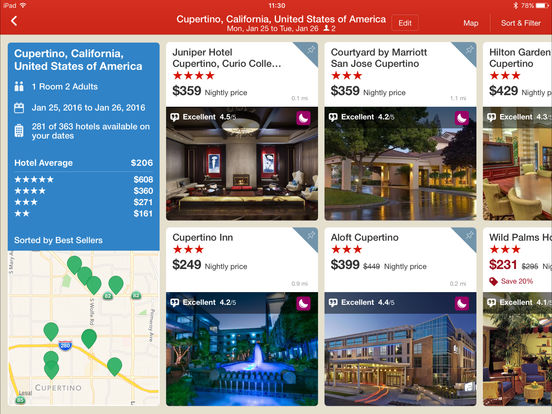Open the Courtyard by Marriott exterior photo

coord(400,164)
